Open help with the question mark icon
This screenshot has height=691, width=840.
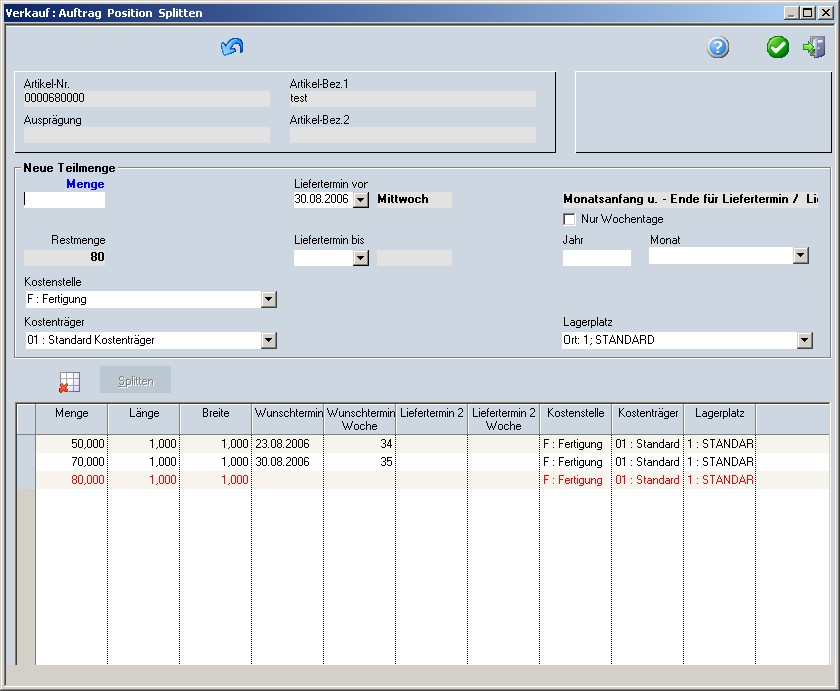pyautogui.click(x=718, y=47)
